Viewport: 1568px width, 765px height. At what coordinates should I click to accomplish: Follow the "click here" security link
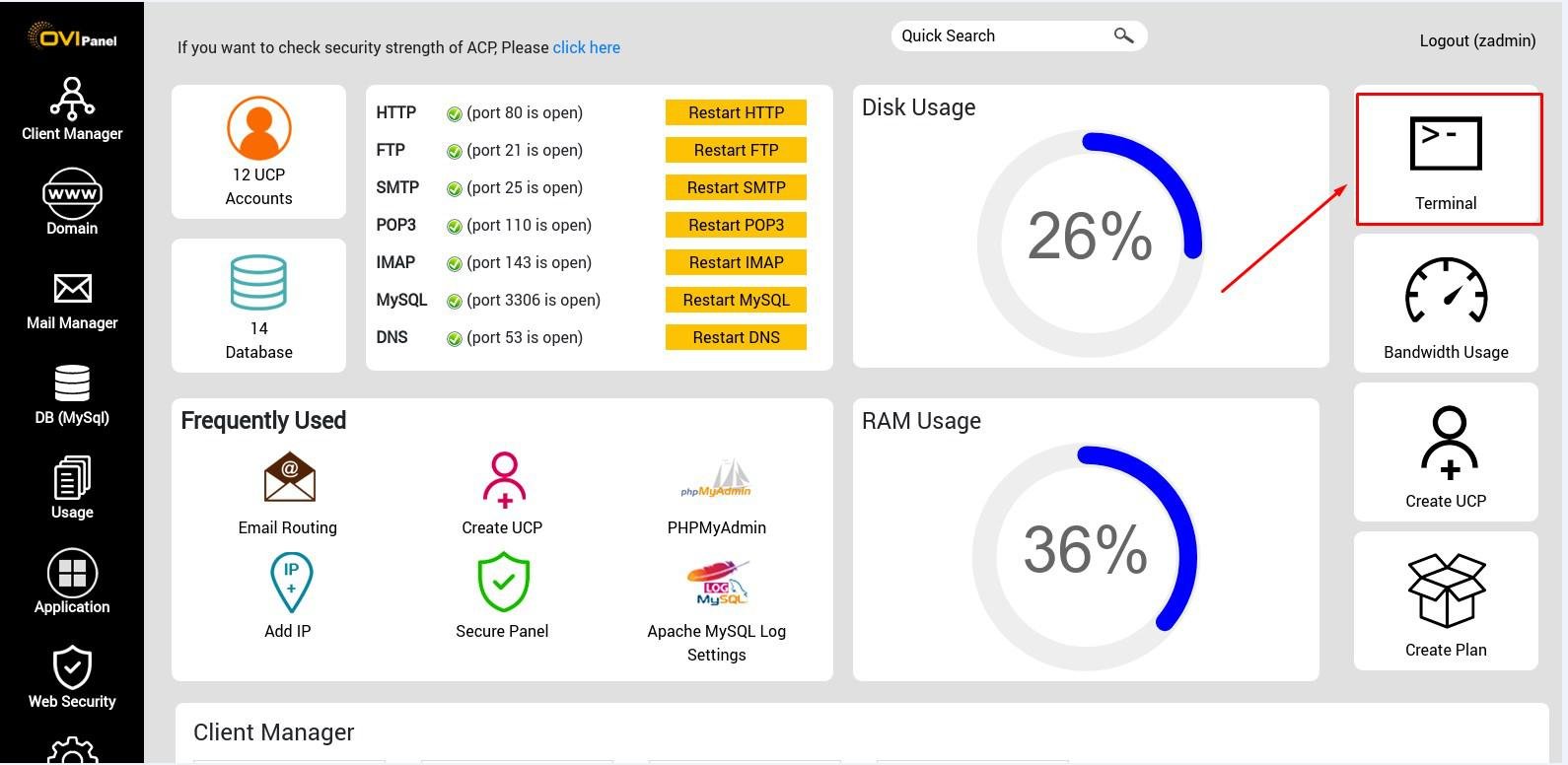(x=586, y=47)
